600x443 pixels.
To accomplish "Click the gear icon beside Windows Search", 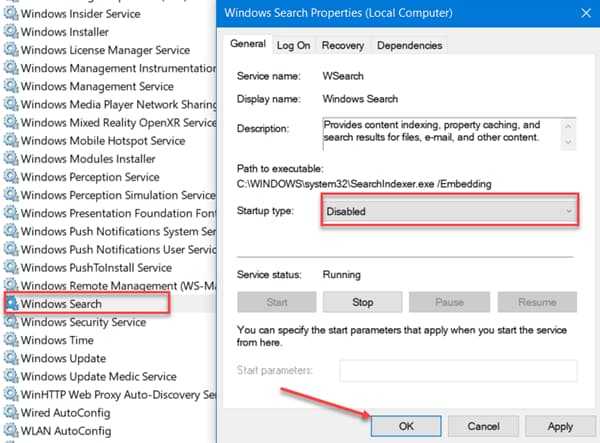I will 11,304.
